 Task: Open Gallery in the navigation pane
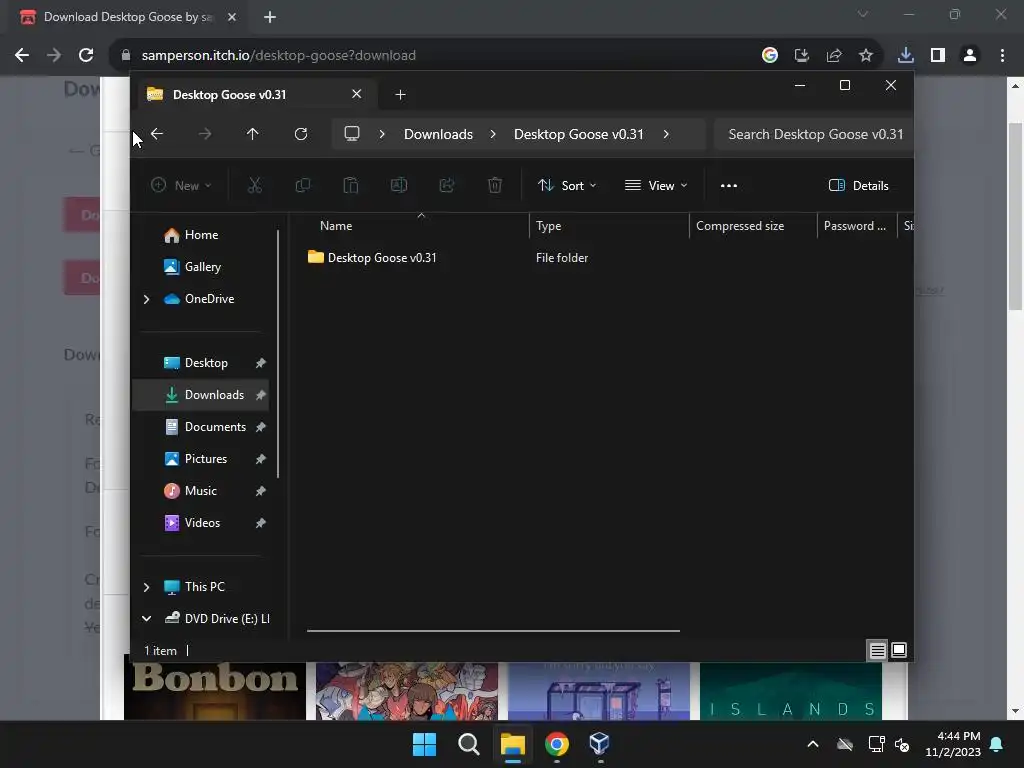[x=202, y=266]
